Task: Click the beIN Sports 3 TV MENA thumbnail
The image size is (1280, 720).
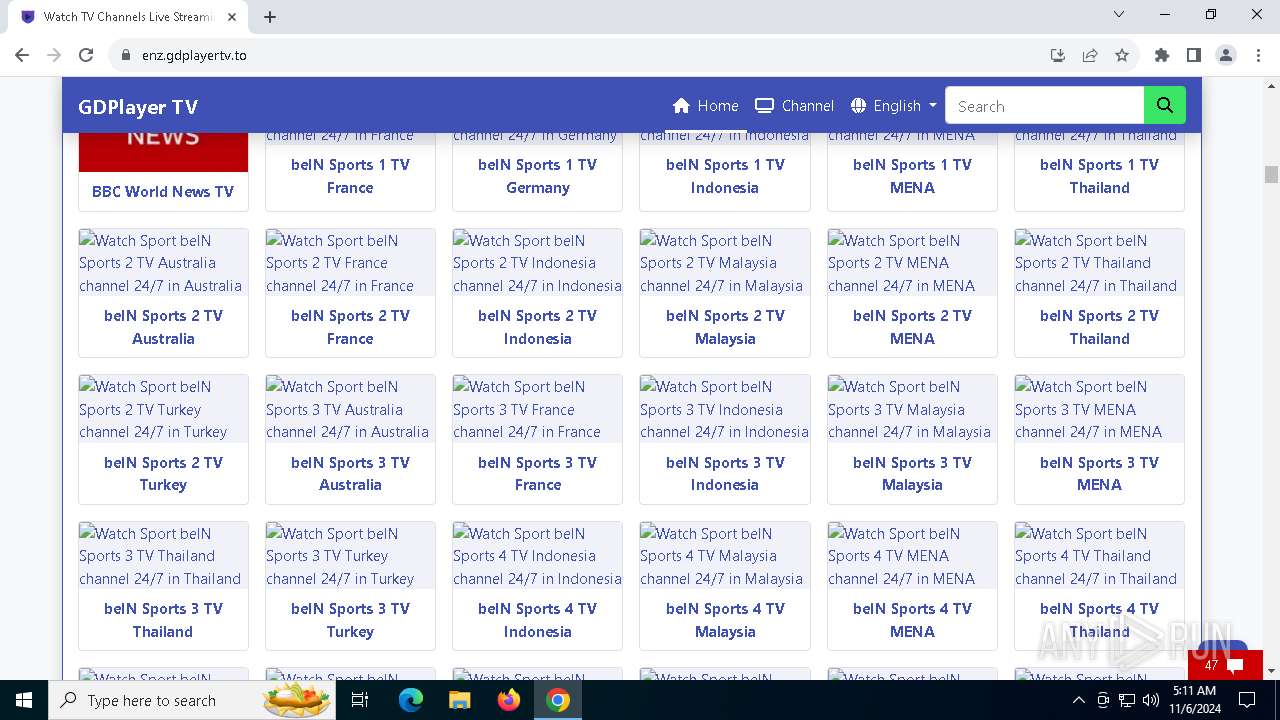Action: 1099,409
